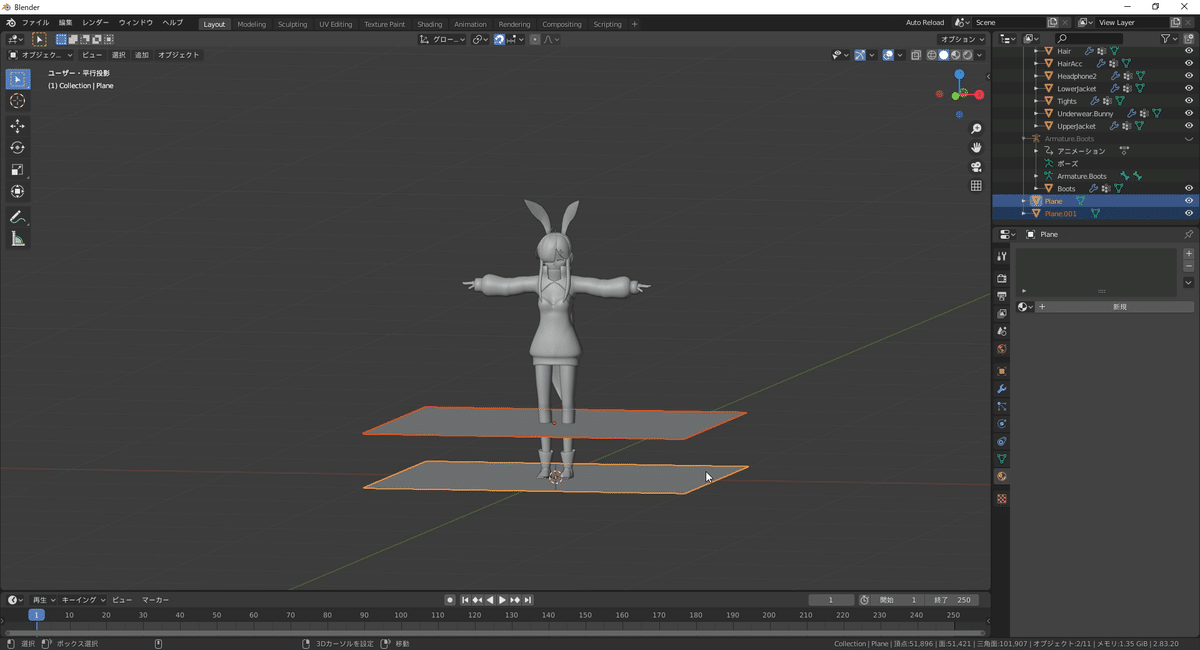This screenshot has width=1200, height=650.
Task: Open the レンダー menu
Action: pos(95,21)
